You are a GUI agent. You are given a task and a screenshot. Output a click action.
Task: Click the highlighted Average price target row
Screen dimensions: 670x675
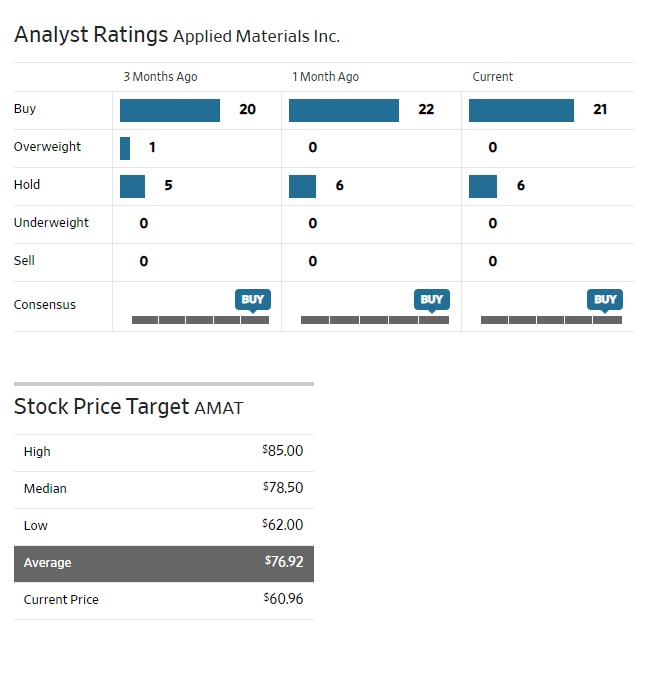(x=163, y=563)
